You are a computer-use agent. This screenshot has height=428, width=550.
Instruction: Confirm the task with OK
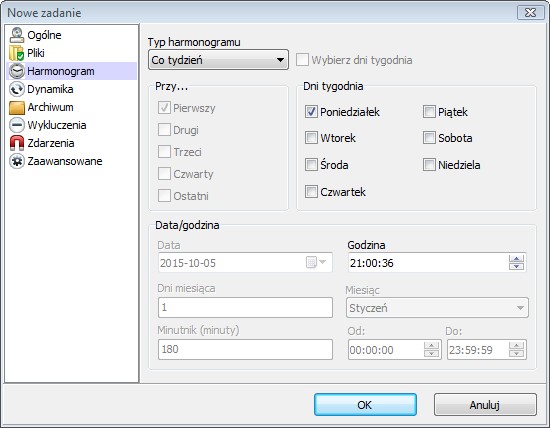click(x=365, y=404)
